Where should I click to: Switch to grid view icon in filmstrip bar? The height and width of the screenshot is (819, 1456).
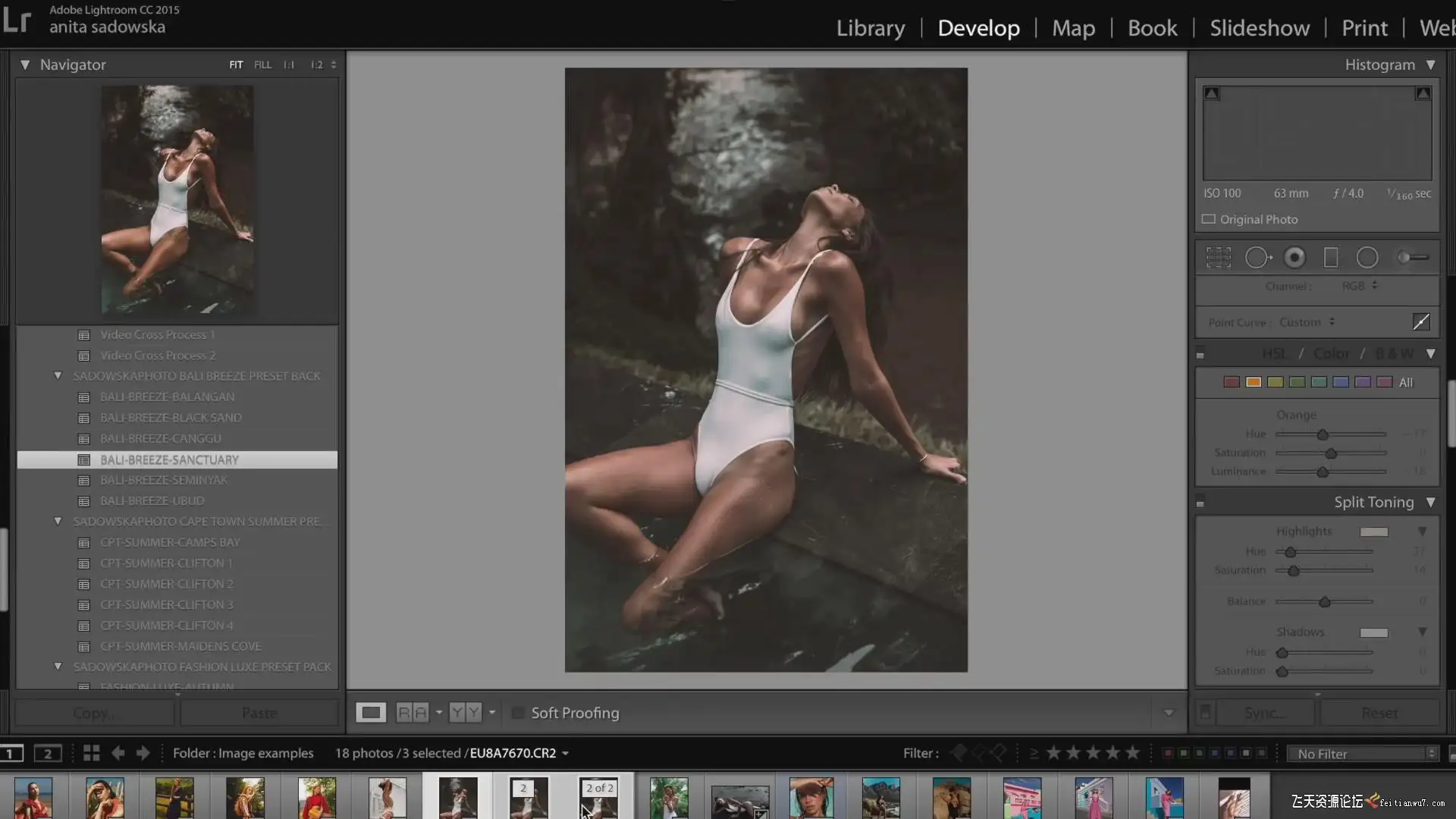(x=92, y=753)
